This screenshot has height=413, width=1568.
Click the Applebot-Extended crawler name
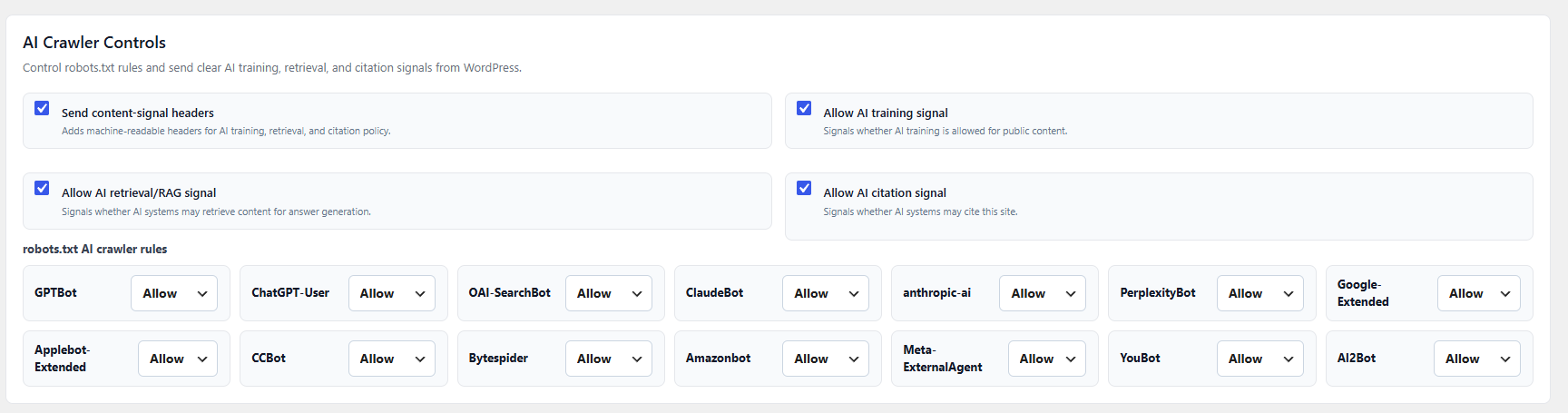[x=62, y=359]
